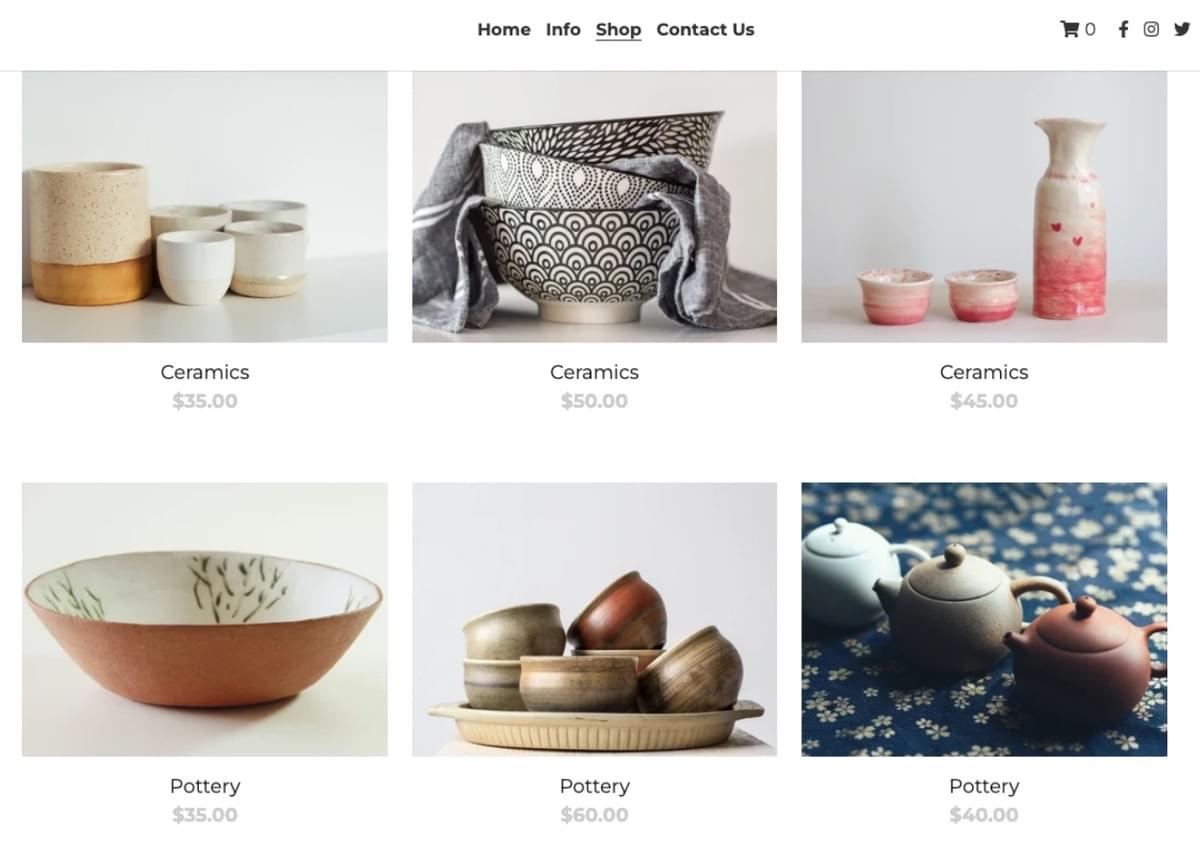Click the Ceramics title priced $45.00

(984, 372)
